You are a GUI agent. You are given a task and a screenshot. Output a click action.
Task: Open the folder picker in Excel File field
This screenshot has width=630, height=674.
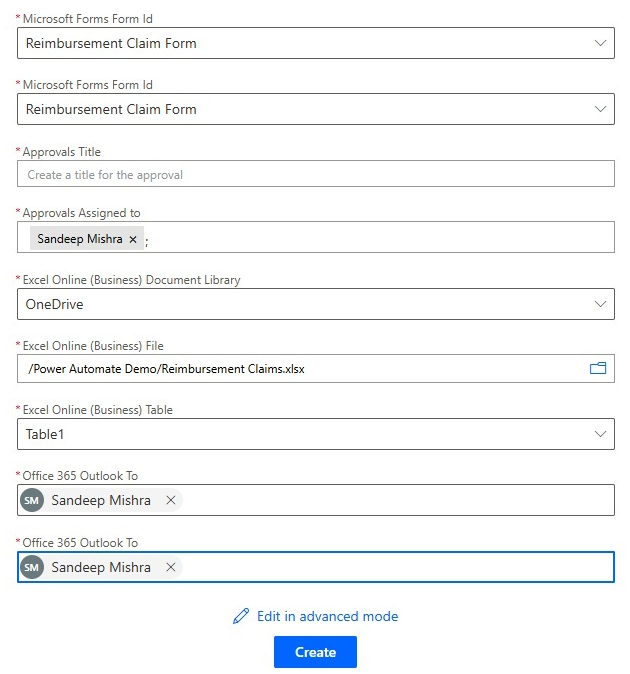(598, 368)
